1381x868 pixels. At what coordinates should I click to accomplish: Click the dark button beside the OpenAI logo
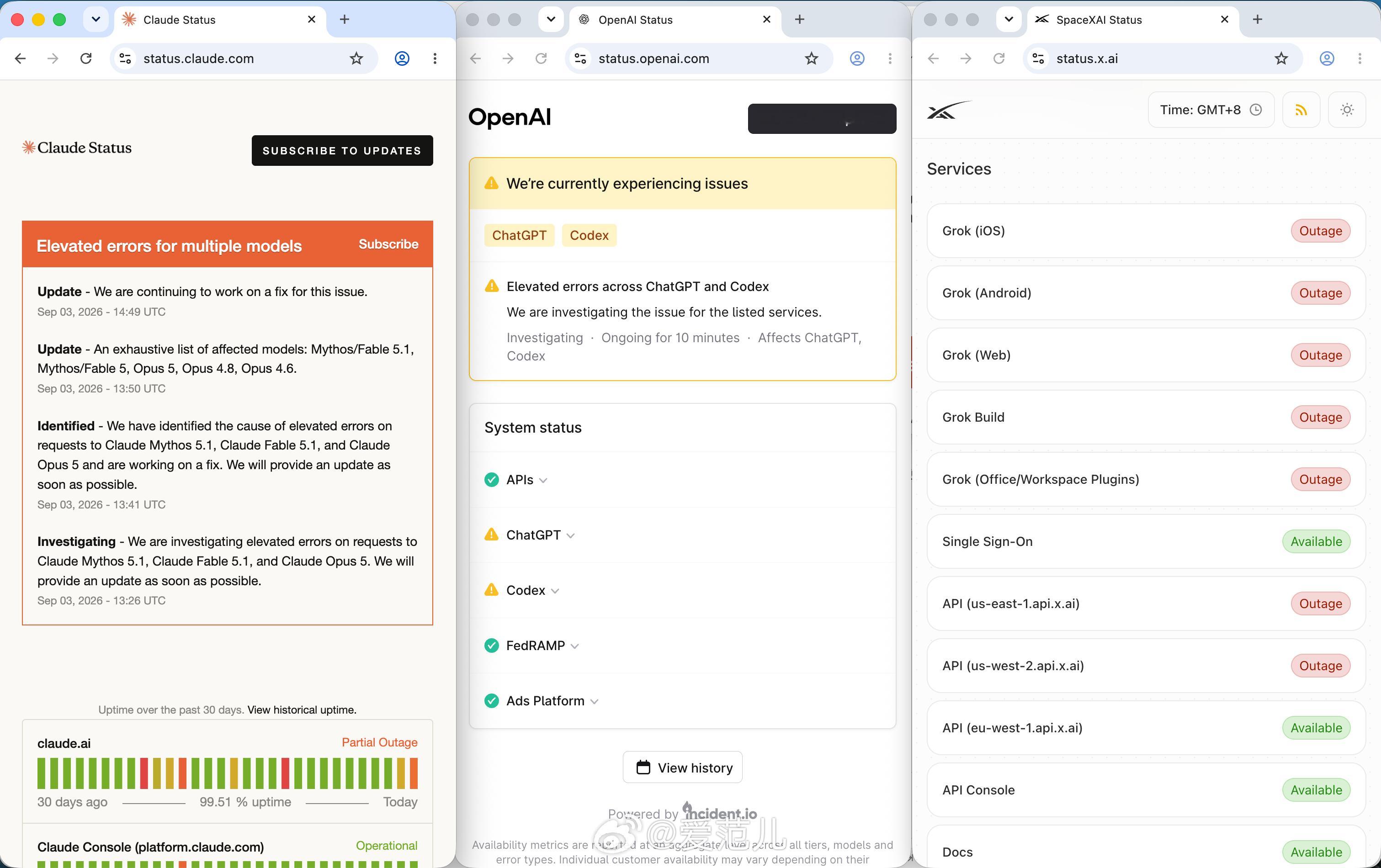coord(822,119)
